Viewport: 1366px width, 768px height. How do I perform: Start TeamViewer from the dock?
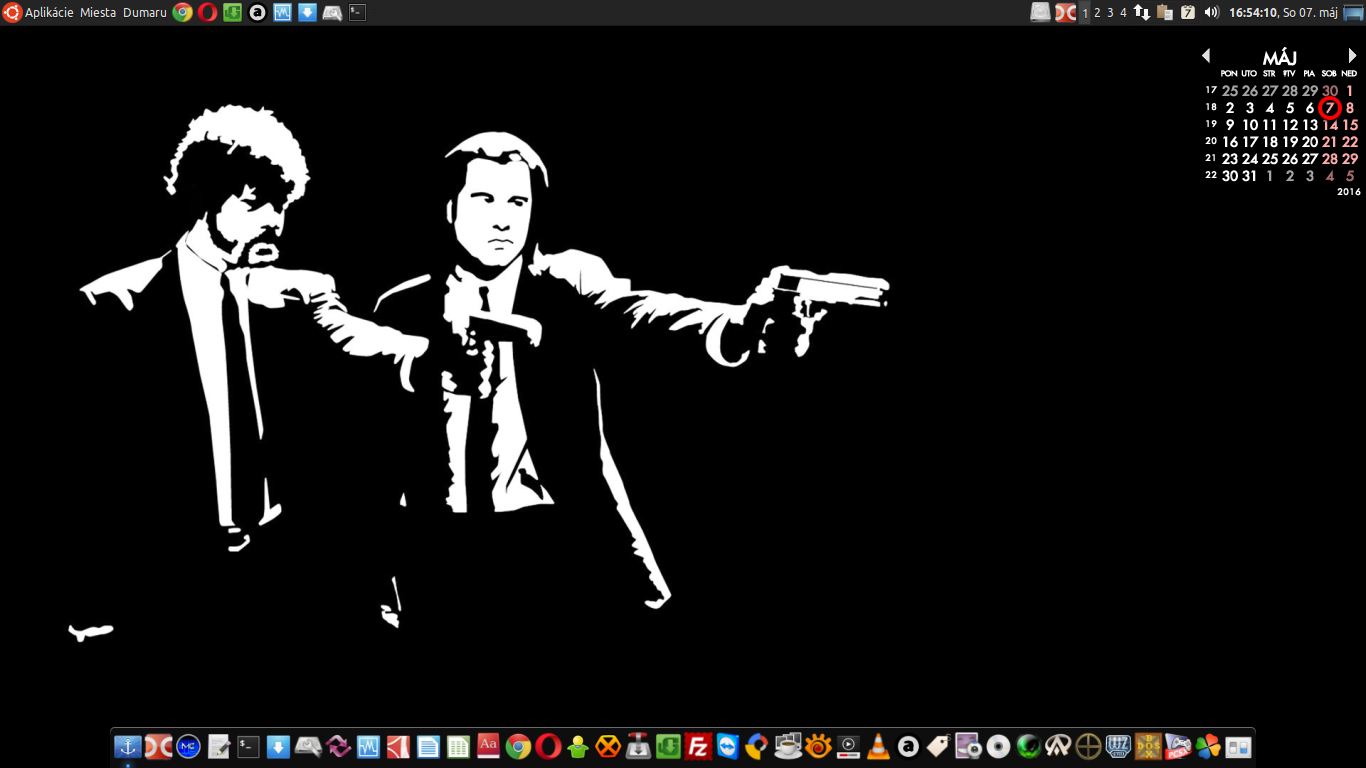[x=728, y=746]
